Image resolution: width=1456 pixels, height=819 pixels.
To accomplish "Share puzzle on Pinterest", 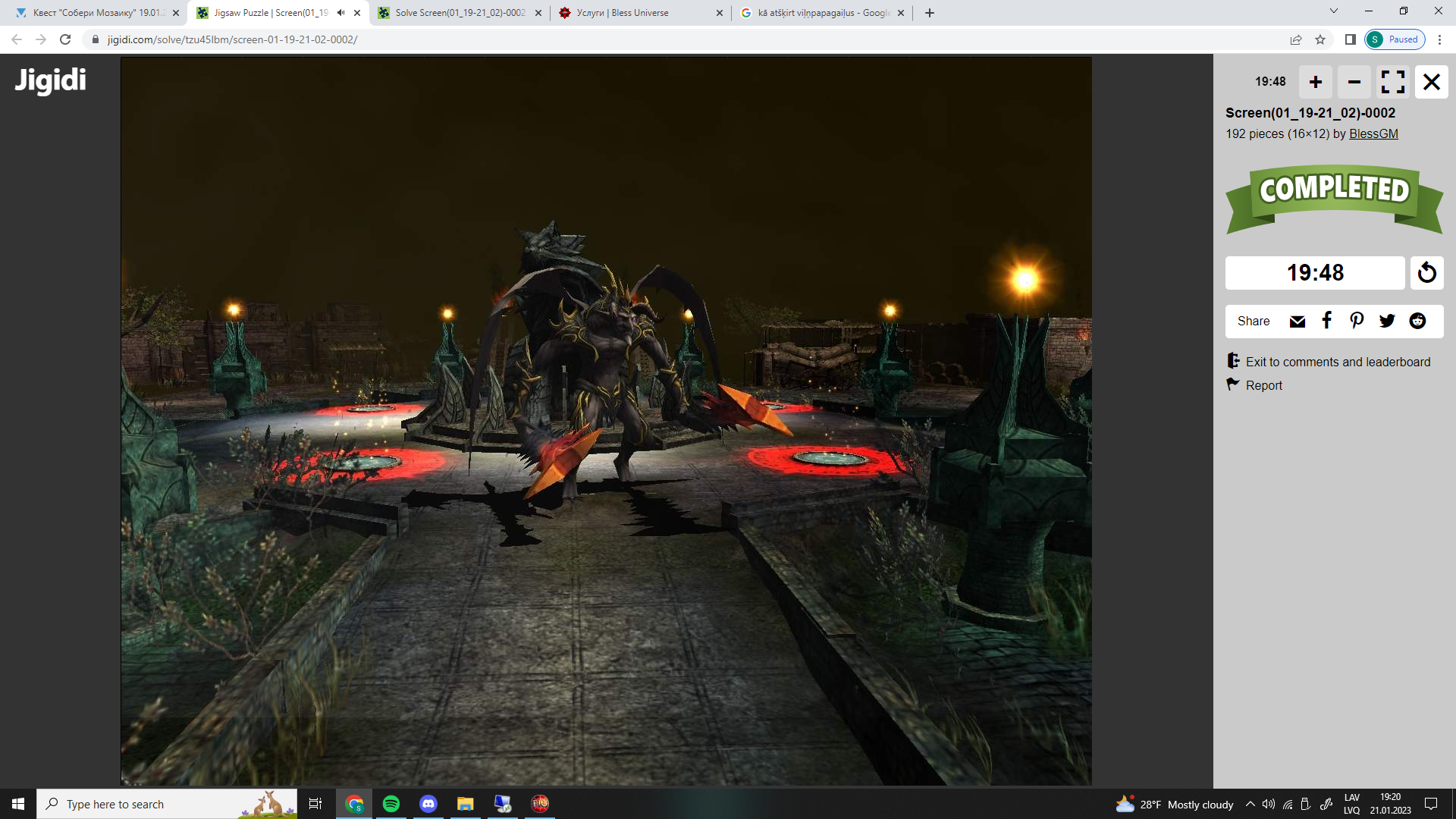I will tap(1357, 321).
